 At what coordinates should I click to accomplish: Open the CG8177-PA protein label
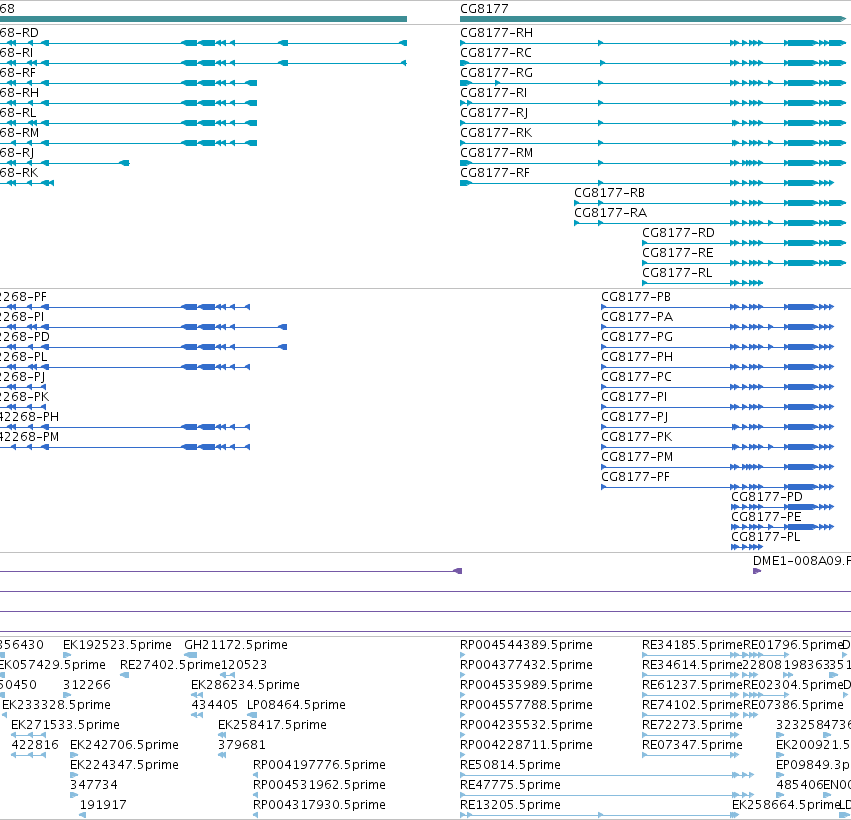637,317
